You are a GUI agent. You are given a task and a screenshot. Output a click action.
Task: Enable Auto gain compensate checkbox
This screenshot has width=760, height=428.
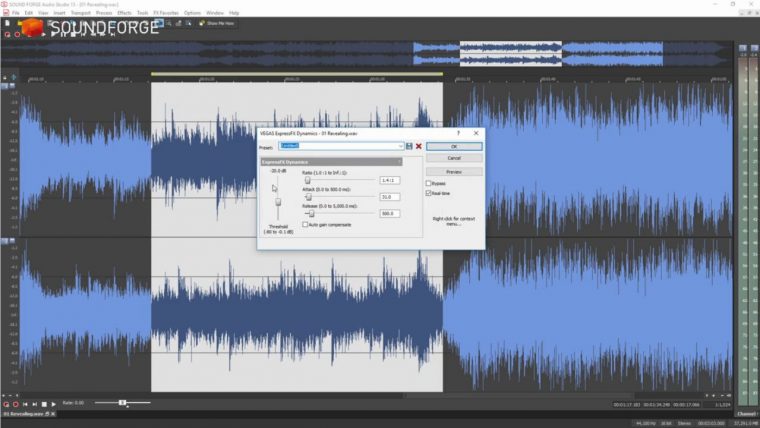click(305, 224)
